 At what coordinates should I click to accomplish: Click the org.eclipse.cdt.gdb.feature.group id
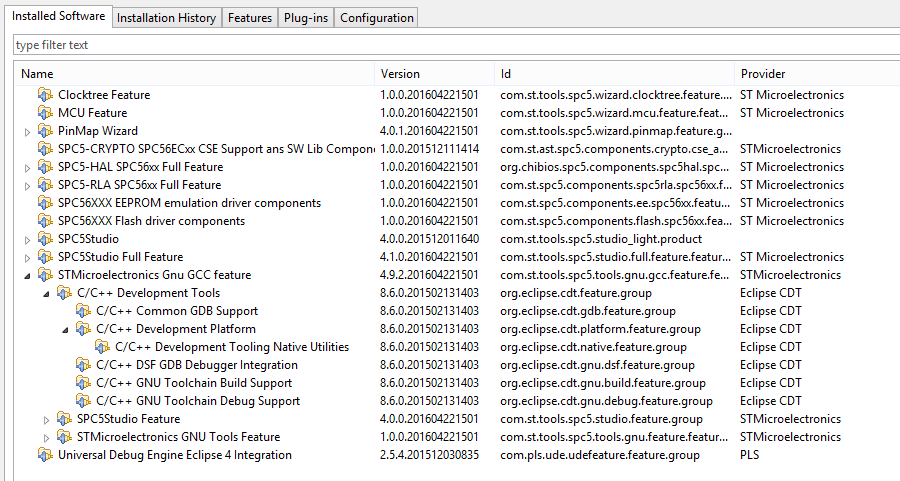click(588, 311)
